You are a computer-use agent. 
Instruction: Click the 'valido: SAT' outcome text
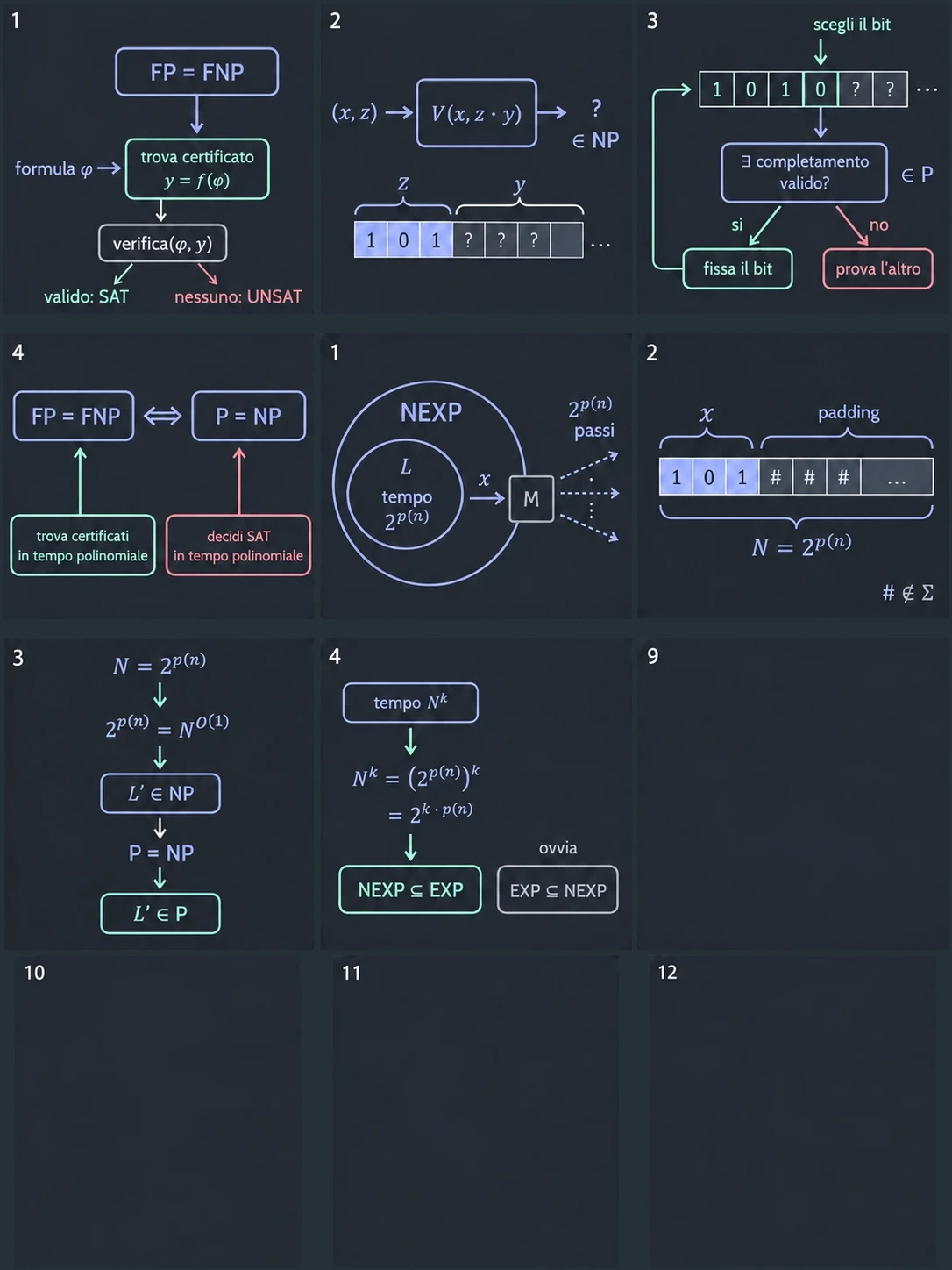tap(86, 296)
